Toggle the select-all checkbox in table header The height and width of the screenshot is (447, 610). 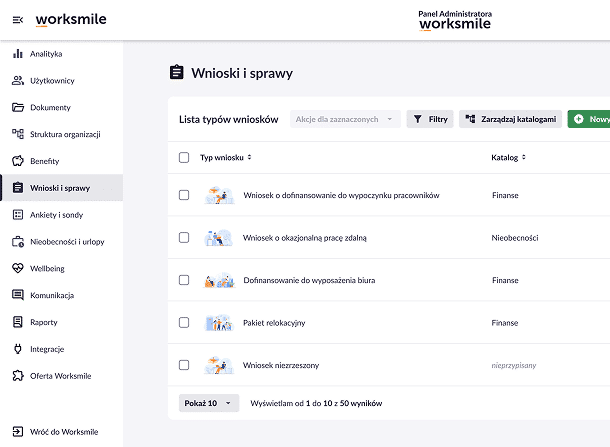[184, 157]
